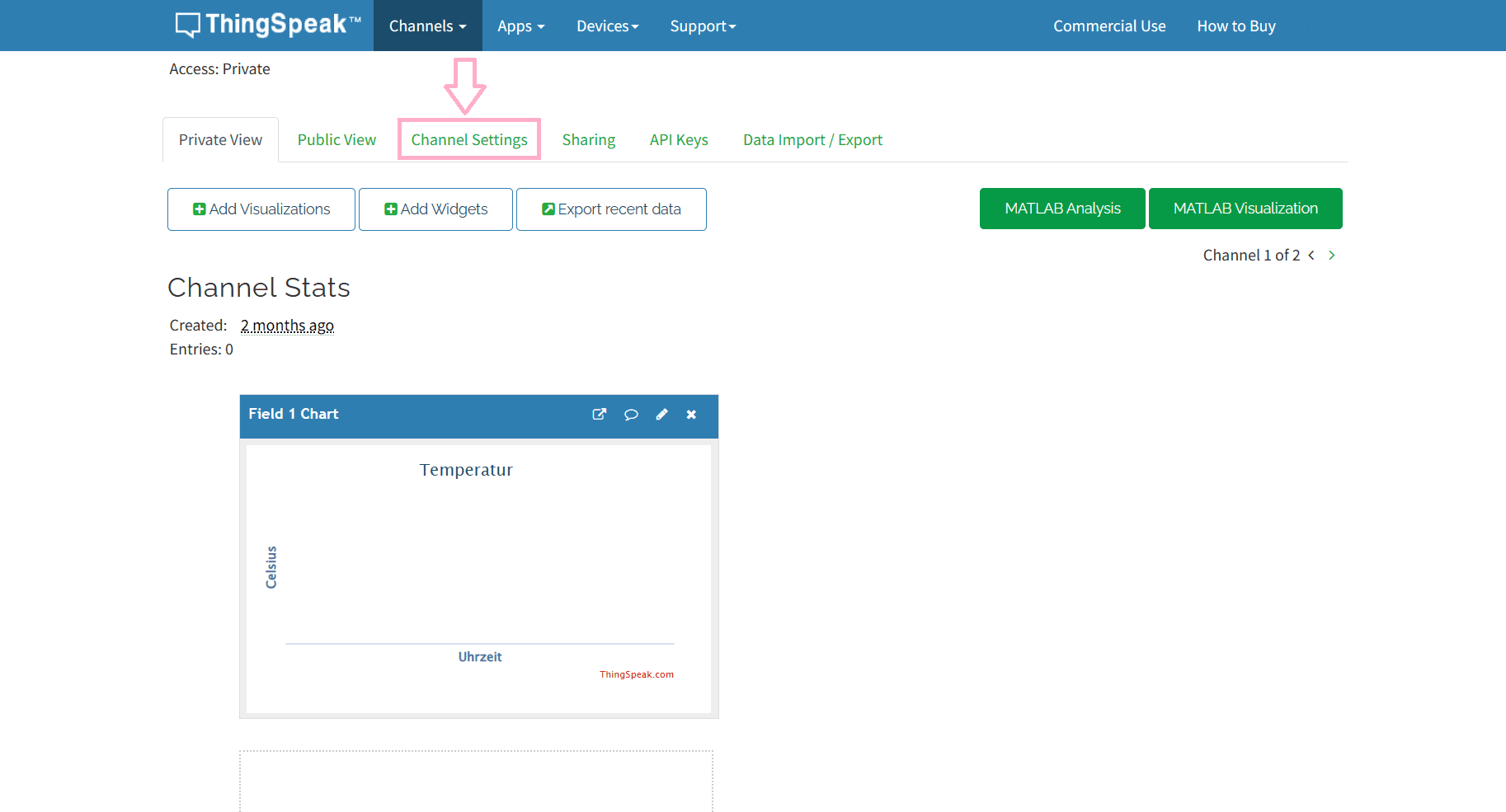Go to previous channel arrow
This screenshot has width=1506, height=812.
[1311, 256]
